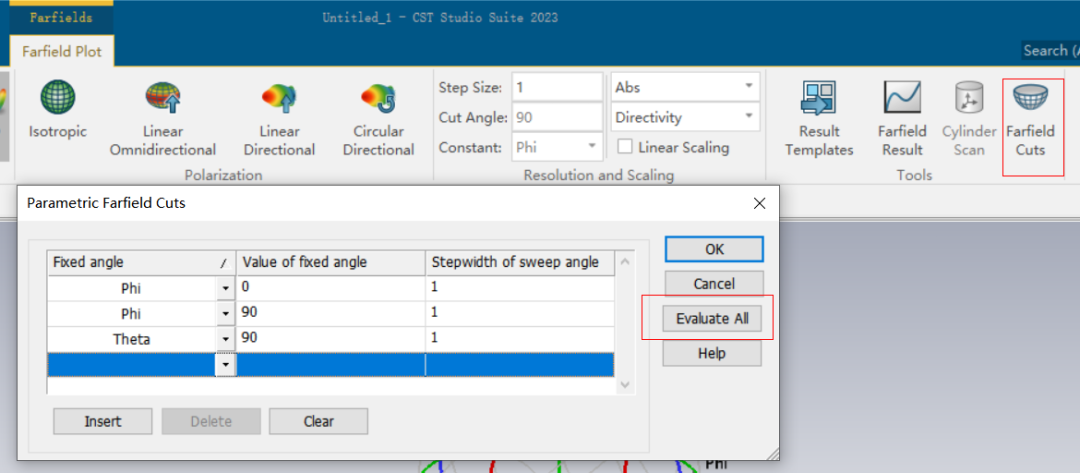
Task: Choose Linear Omnidirectional polarization
Action: pos(163,101)
